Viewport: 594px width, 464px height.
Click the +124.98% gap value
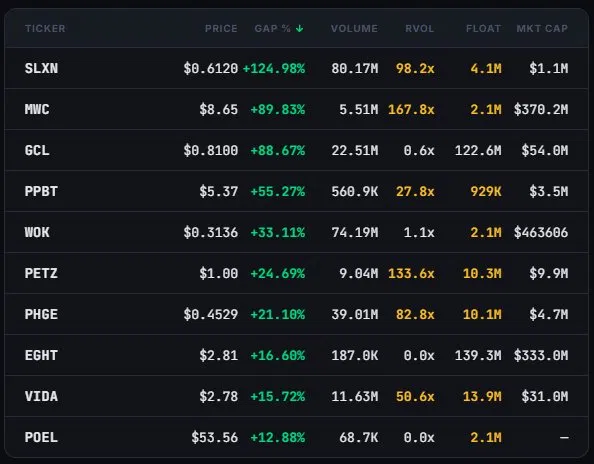click(274, 69)
